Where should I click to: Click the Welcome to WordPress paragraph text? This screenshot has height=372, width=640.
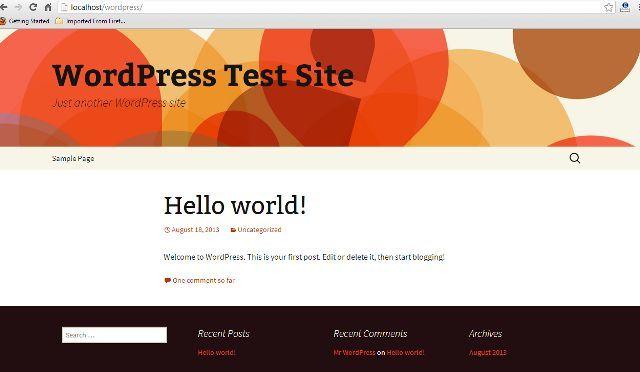[x=304, y=257]
